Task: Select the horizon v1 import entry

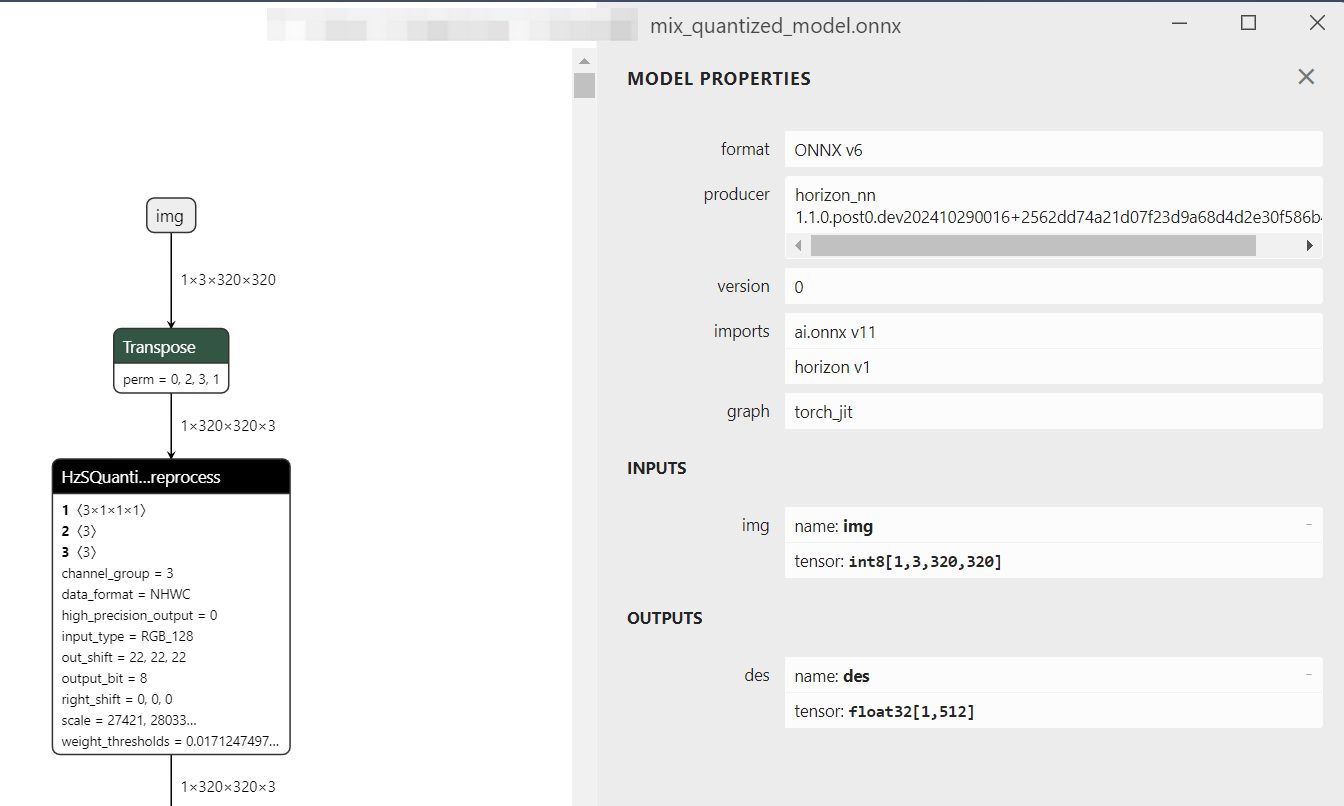Action: pyautogui.click(x=1053, y=367)
